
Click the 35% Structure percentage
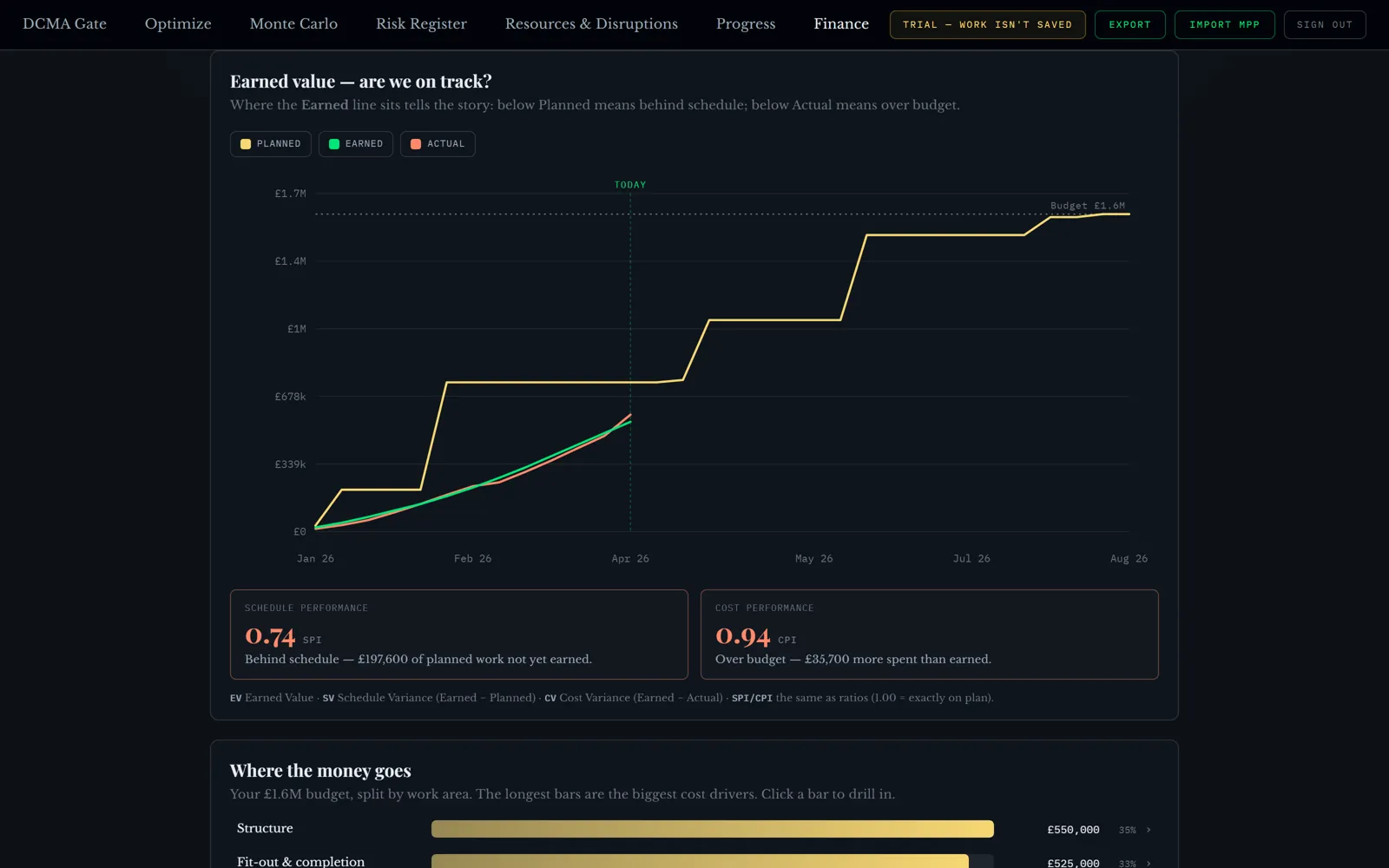(1127, 830)
